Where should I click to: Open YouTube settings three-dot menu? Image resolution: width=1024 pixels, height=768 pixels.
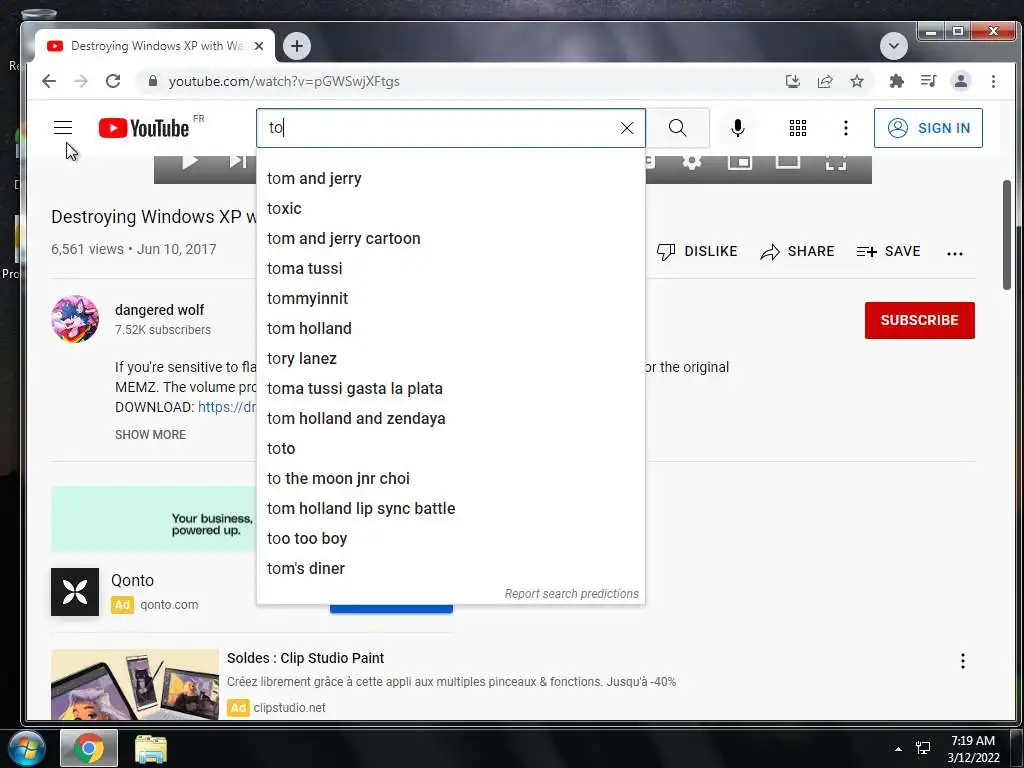[846, 128]
